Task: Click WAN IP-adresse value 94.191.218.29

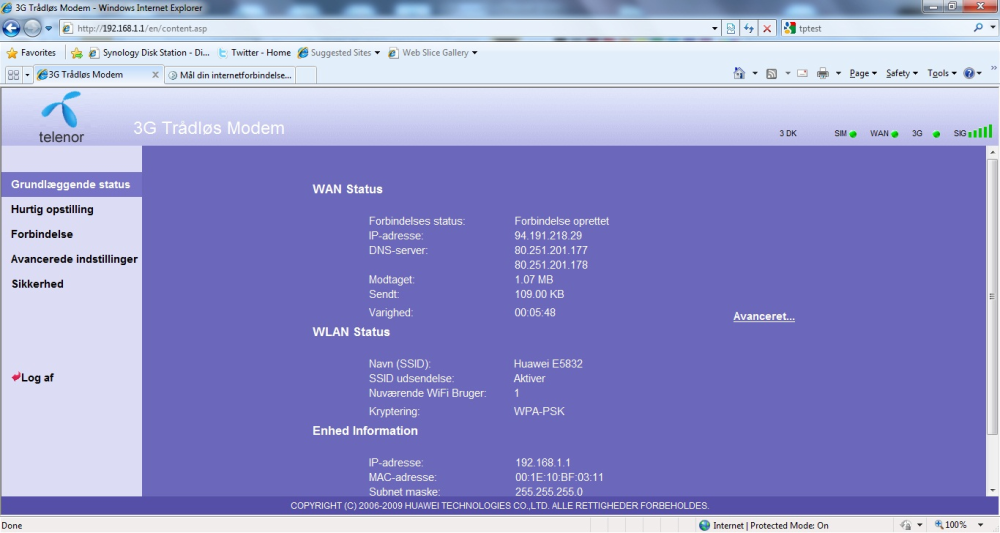Action: pyautogui.click(x=548, y=236)
